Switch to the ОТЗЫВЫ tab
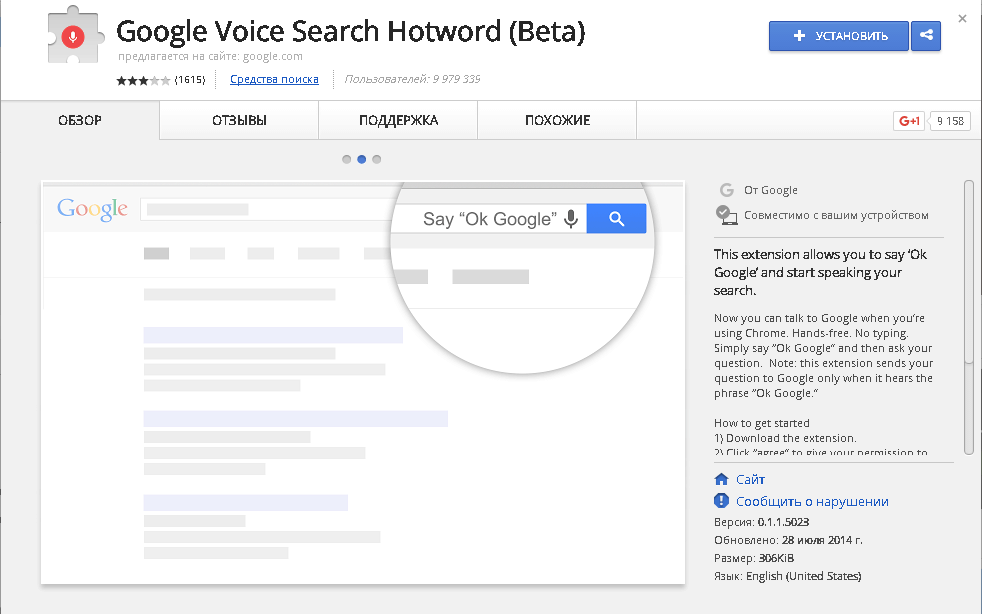The width and height of the screenshot is (982, 614). coord(239,121)
